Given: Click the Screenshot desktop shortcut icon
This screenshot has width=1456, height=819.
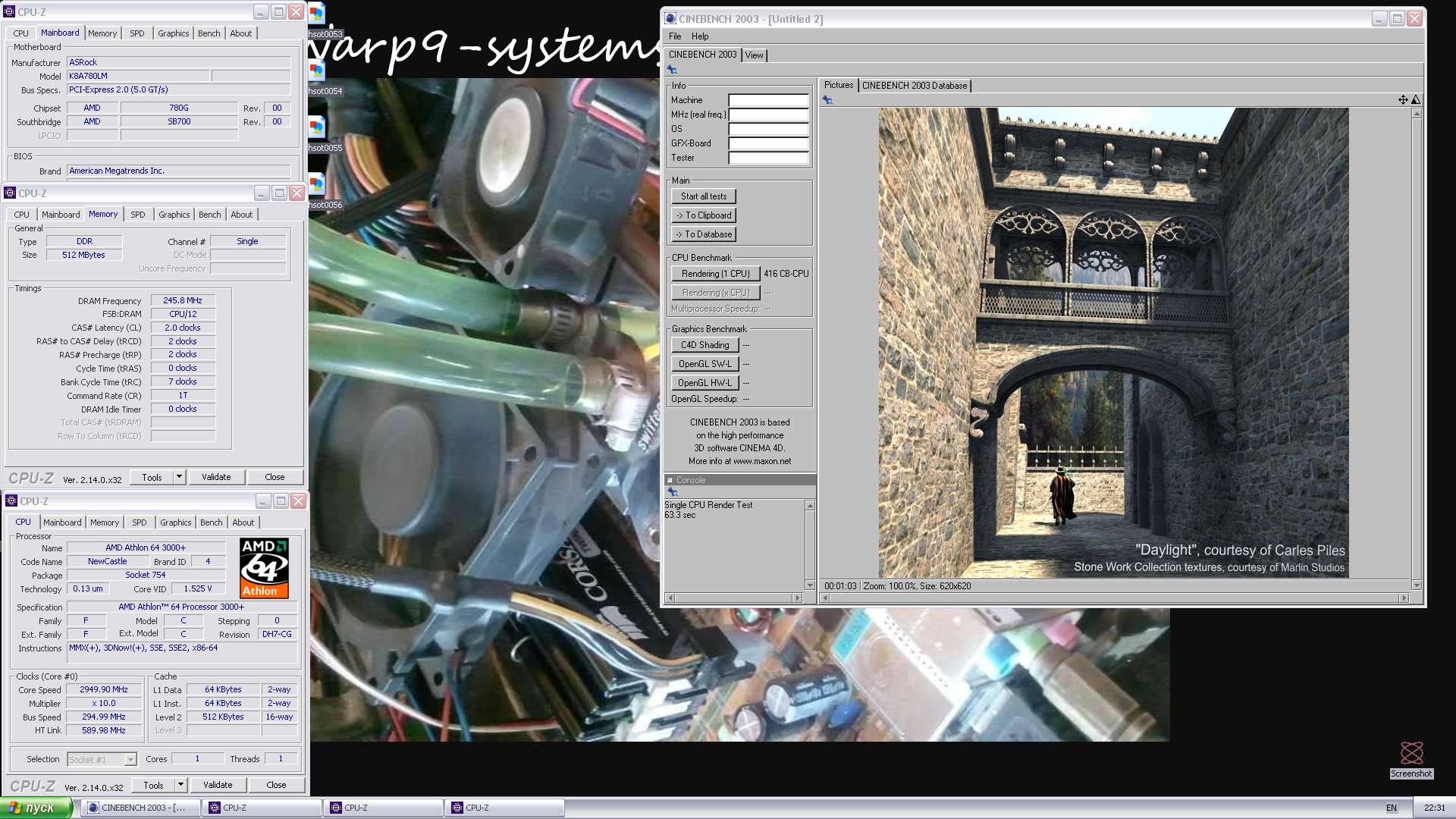Looking at the screenshot, I should 1411,753.
